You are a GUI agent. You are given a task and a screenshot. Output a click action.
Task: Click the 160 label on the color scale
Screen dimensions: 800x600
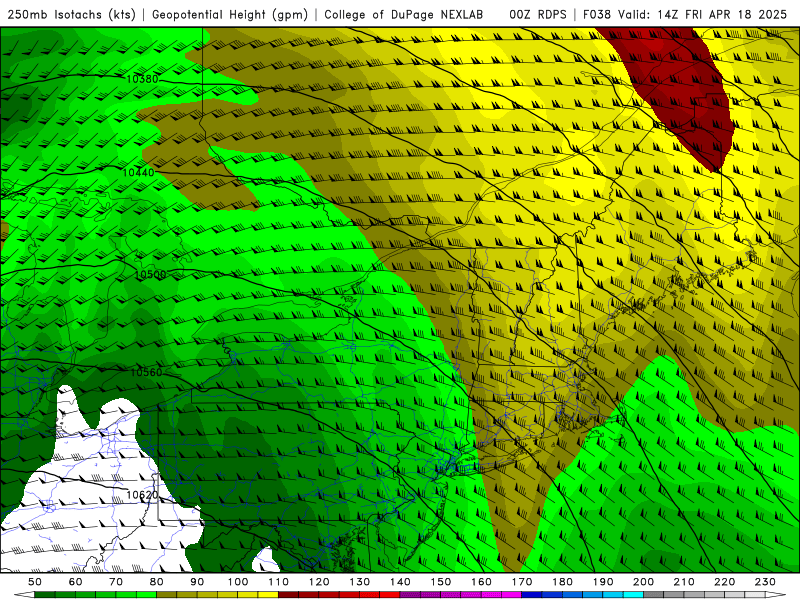482,582
